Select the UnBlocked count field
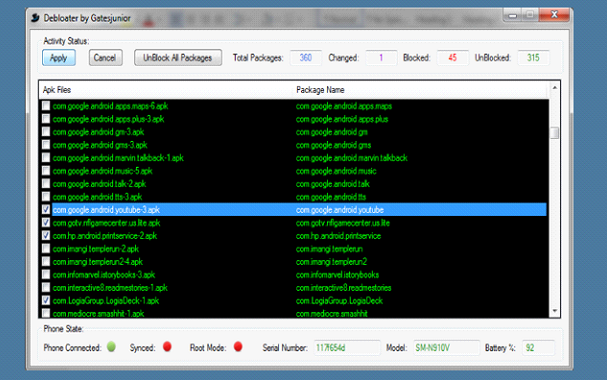The image size is (607, 380). 533,58
